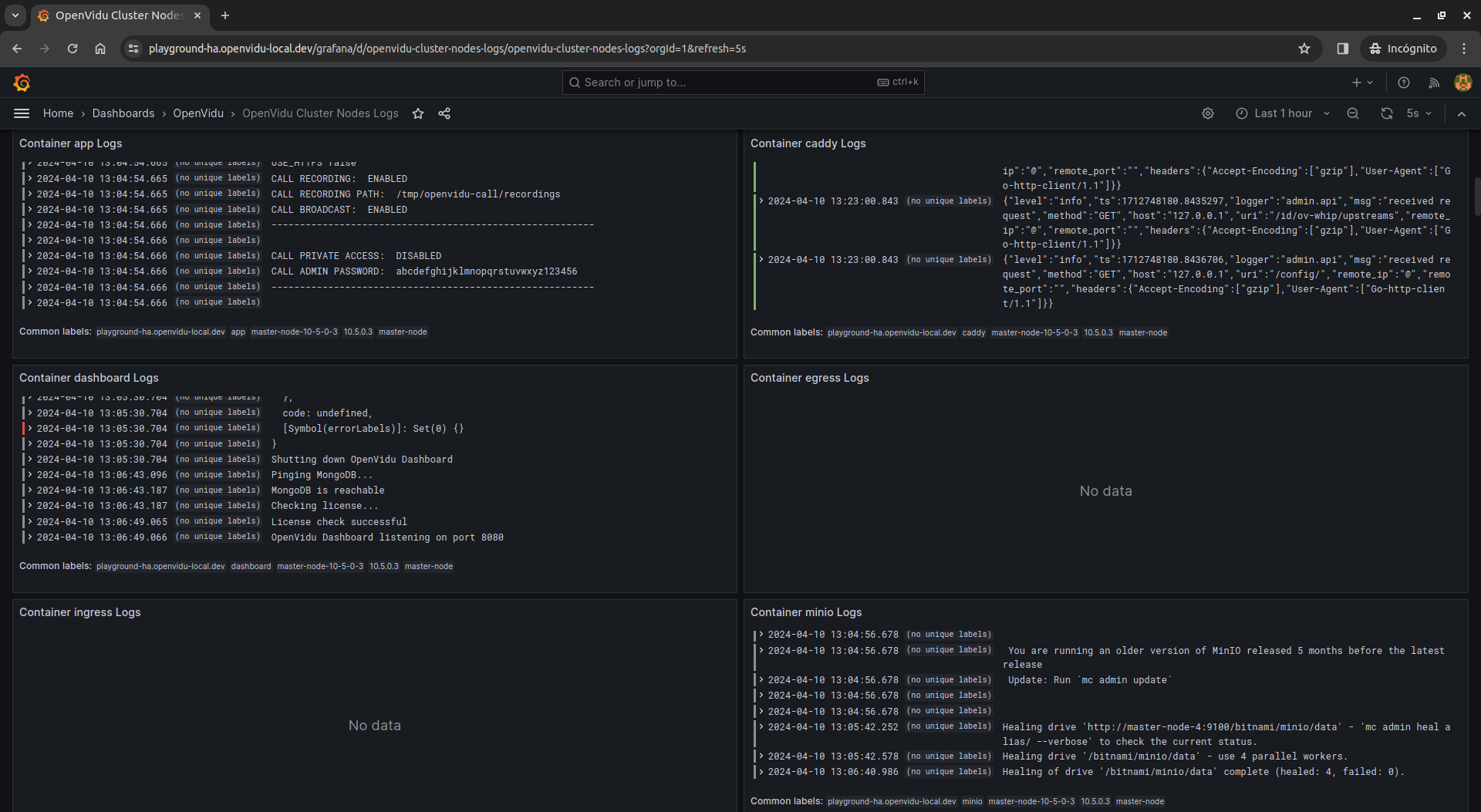Expand the 'MongoDB is reachable' log row
This screenshot has height=812, width=1481.
[x=30, y=490]
